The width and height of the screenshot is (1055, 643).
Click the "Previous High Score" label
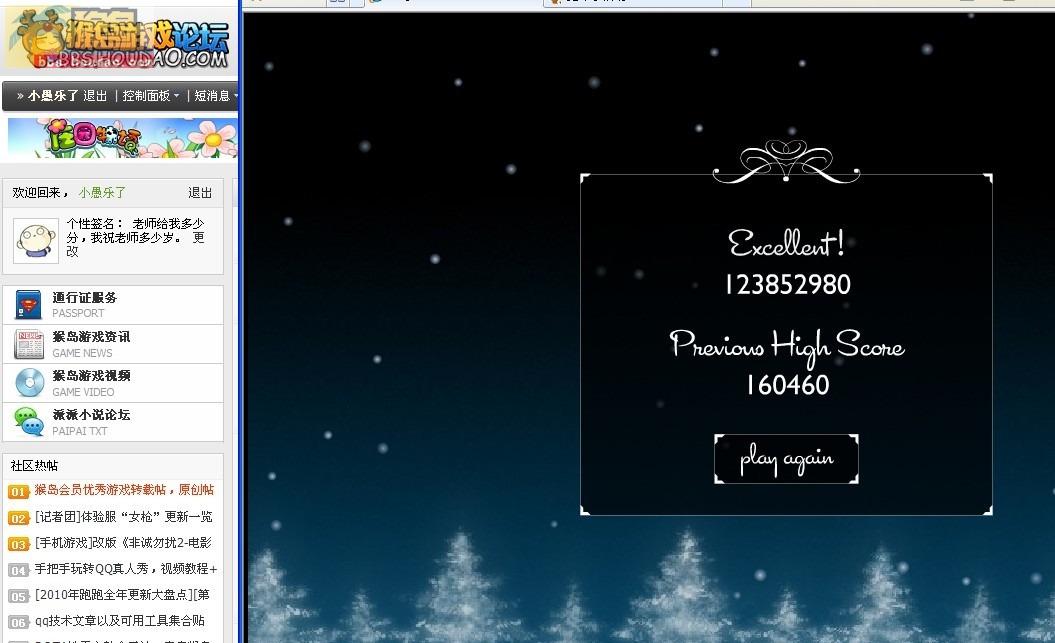[787, 347]
